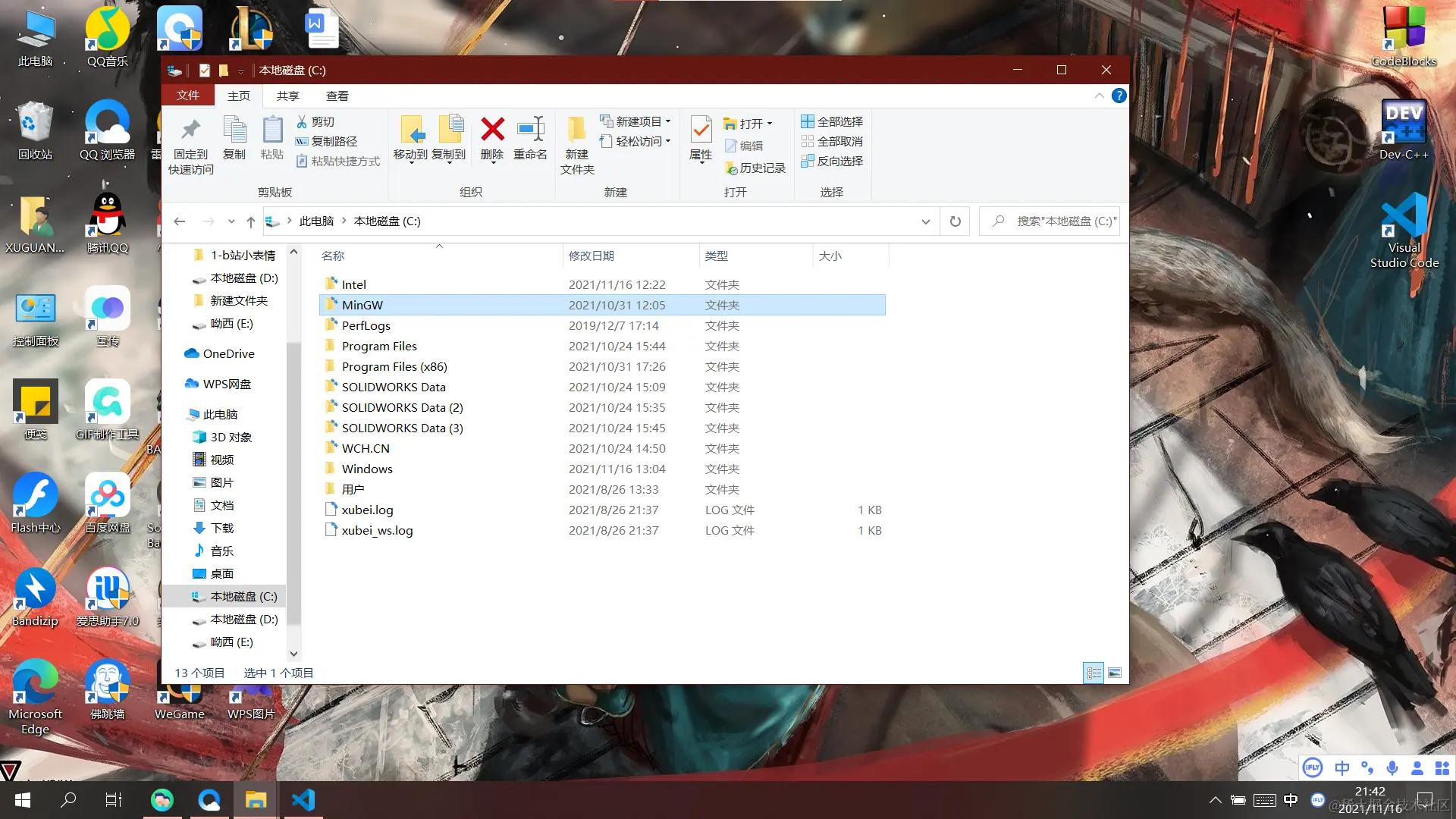Screen dimensions: 1456x819
Task: Collapse the ribbon with chevron arrow
Action: coord(1099,96)
